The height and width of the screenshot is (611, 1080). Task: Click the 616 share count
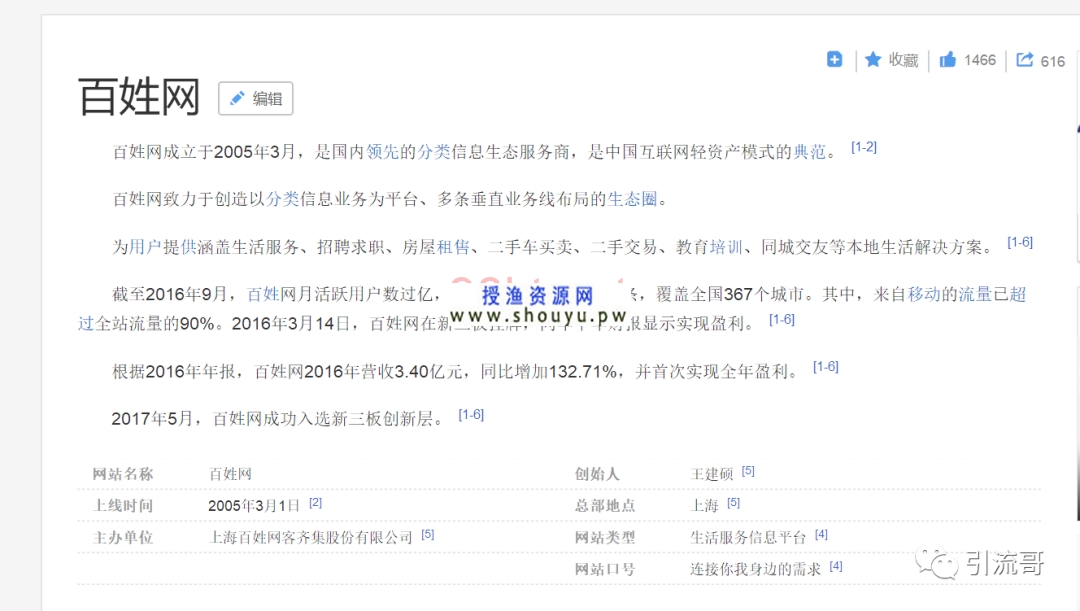click(x=1052, y=61)
